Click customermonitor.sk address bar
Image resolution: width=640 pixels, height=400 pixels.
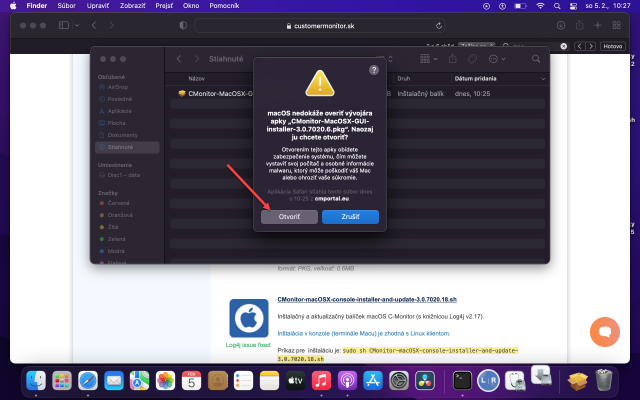pos(320,26)
